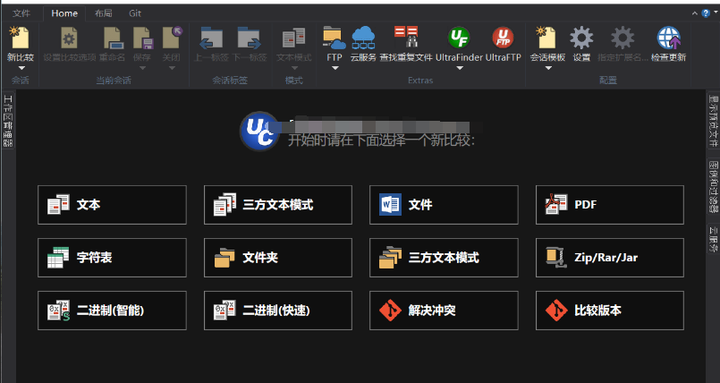The width and height of the screenshot is (720, 383).
Task: Go to next tab with 下一标签
Action: pos(249,38)
